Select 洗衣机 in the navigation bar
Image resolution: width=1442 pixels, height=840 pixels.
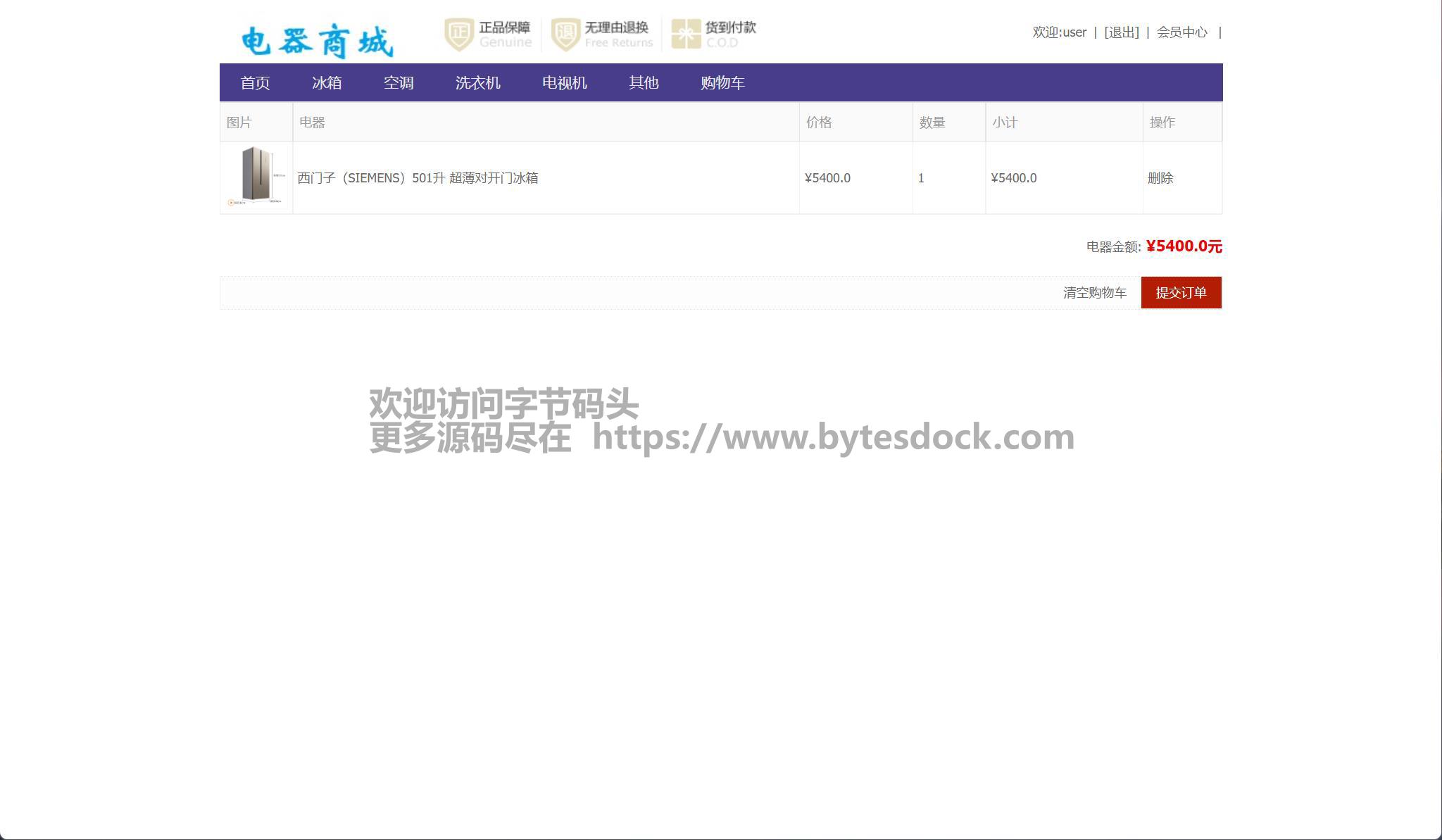pos(477,83)
